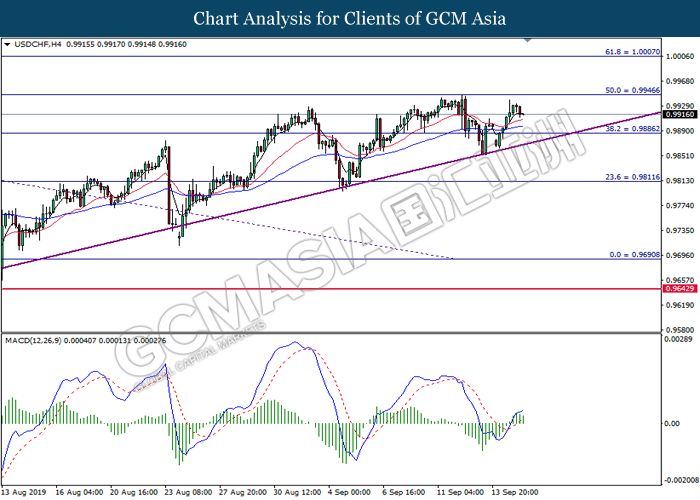Click the 0.97350 price scale value
The width and height of the screenshot is (700, 500).
click(679, 230)
